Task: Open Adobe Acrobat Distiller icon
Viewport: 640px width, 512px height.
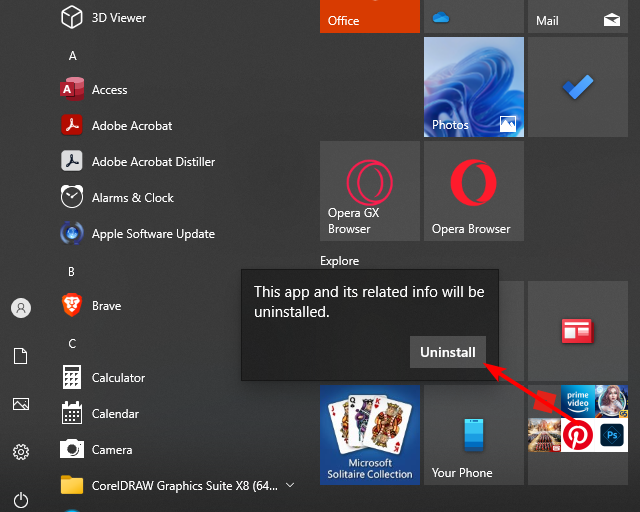Action: (x=72, y=161)
